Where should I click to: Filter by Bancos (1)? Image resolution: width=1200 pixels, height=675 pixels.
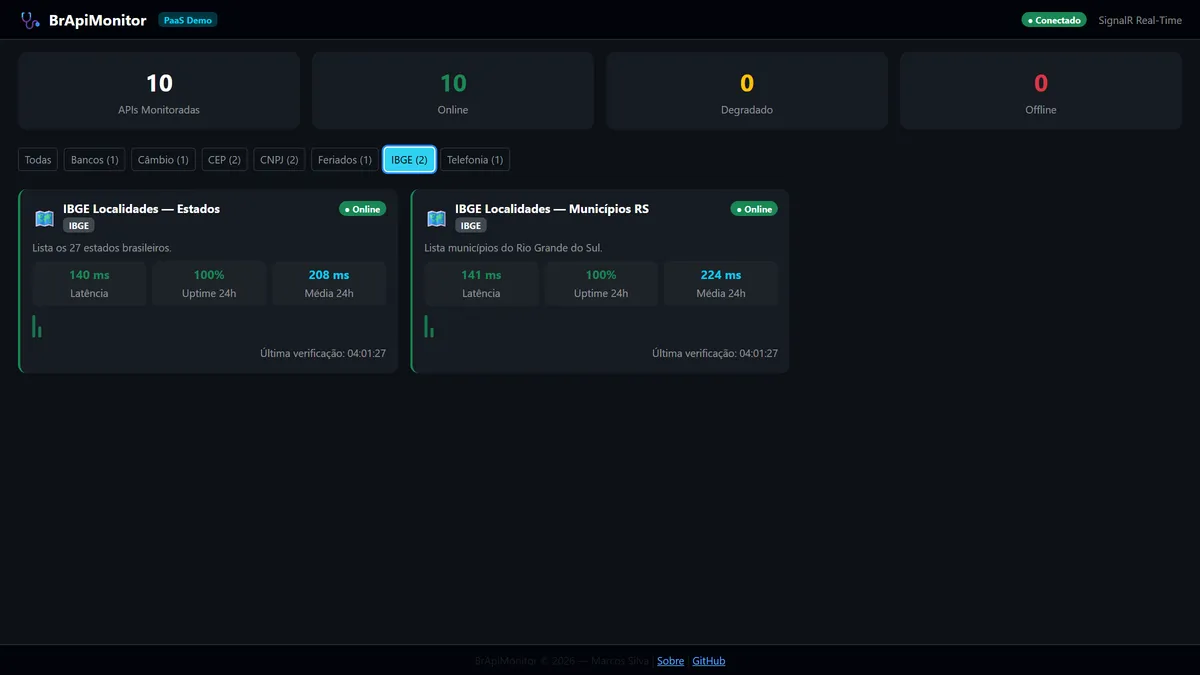click(x=95, y=160)
